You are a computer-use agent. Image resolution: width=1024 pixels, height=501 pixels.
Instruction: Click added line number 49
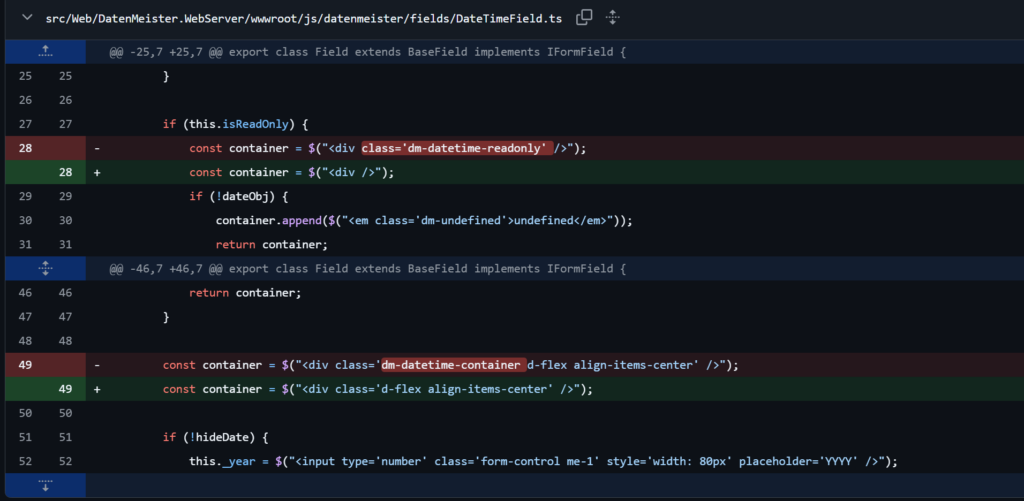point(64,389)
